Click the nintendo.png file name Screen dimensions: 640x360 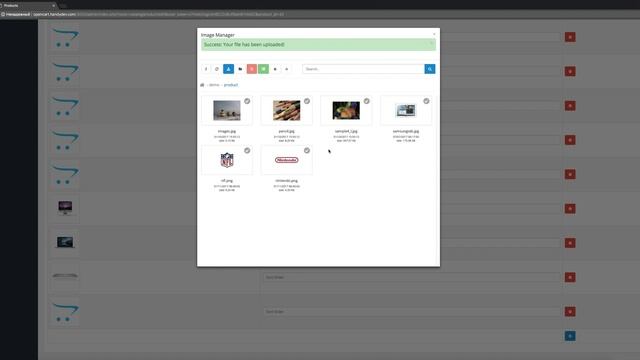287,181
